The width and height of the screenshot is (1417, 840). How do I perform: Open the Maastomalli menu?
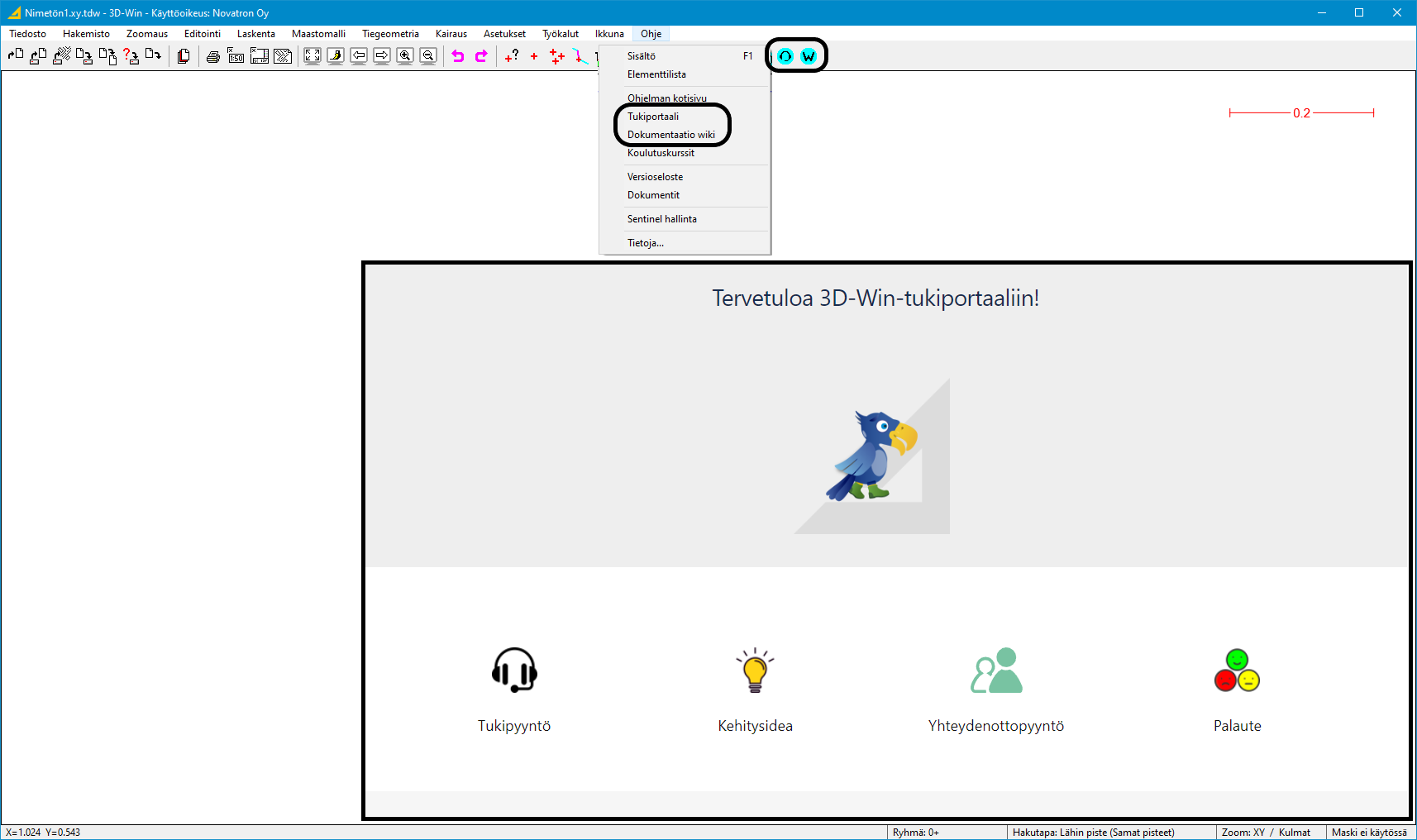coord(318,34)
